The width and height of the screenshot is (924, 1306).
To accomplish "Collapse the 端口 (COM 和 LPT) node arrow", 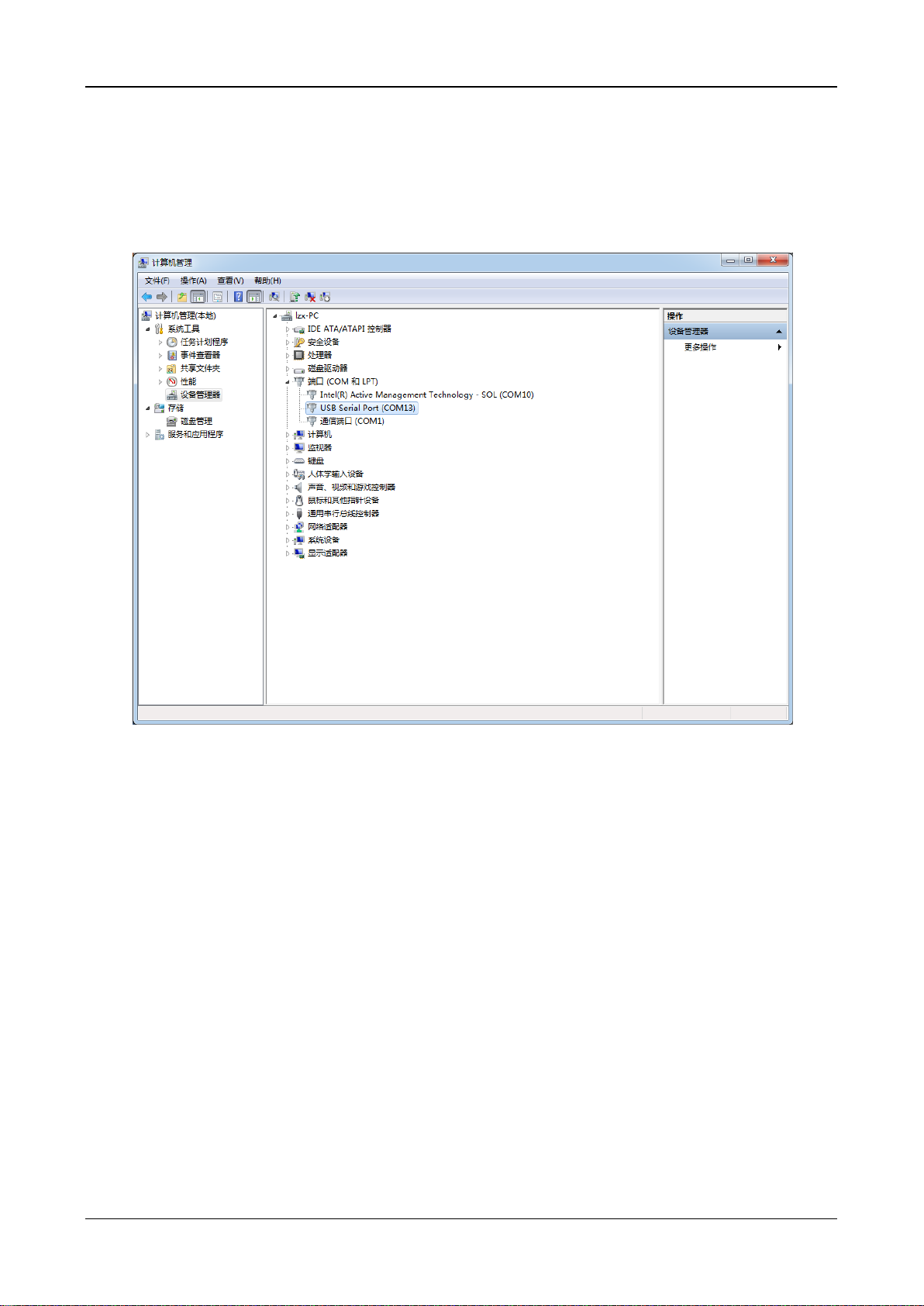I will [288, 381].
